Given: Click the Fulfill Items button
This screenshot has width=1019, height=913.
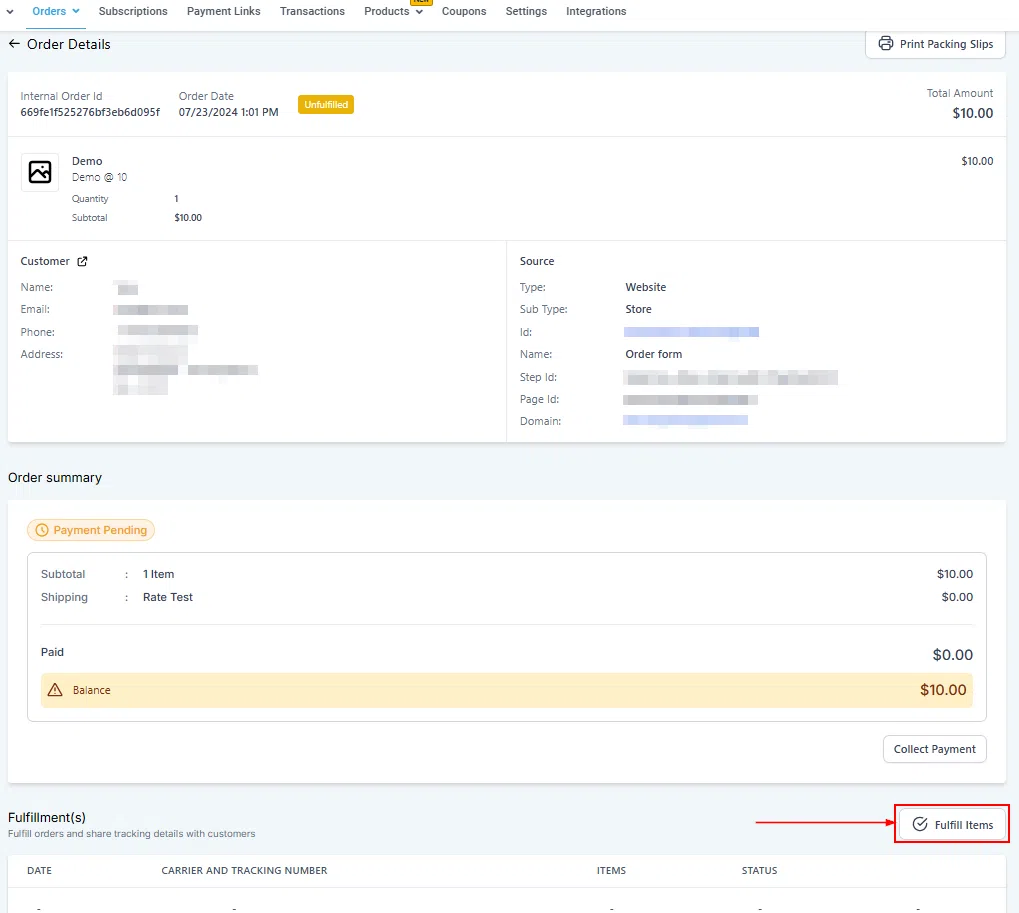Looking at the screenshot, I should 952,824.
